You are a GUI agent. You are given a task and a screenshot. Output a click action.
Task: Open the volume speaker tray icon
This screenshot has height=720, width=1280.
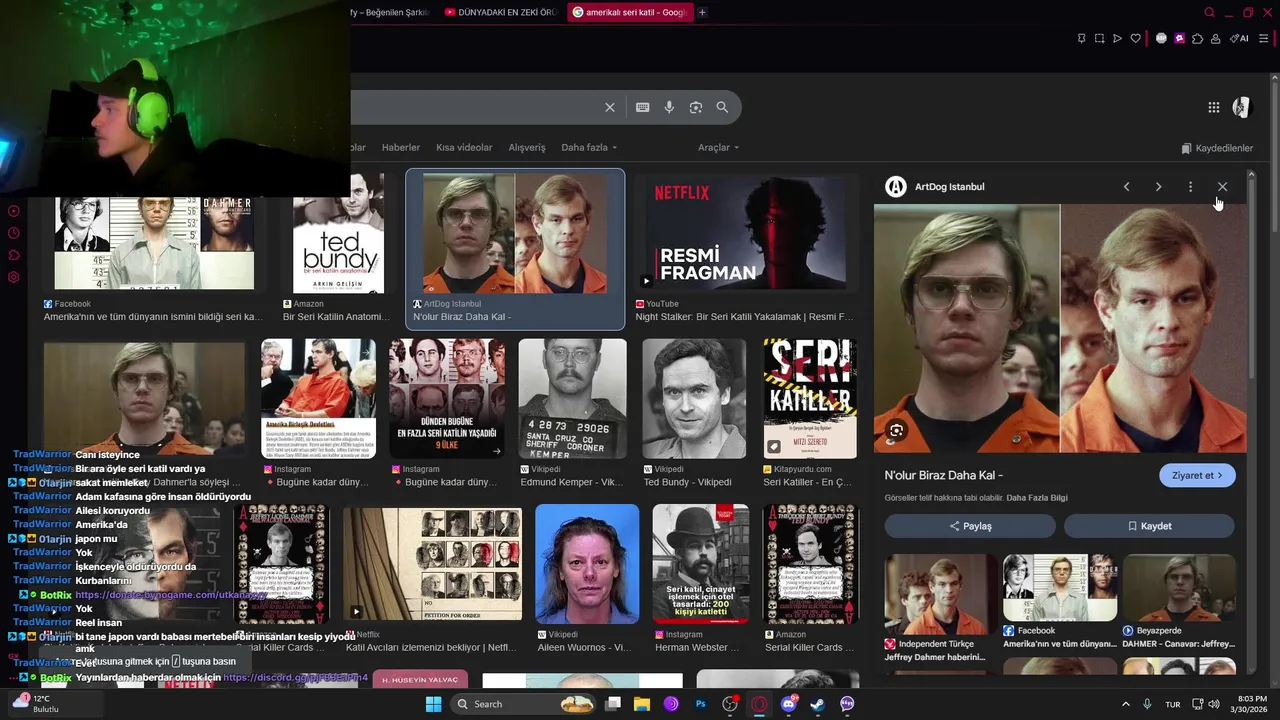point(1214,704)
